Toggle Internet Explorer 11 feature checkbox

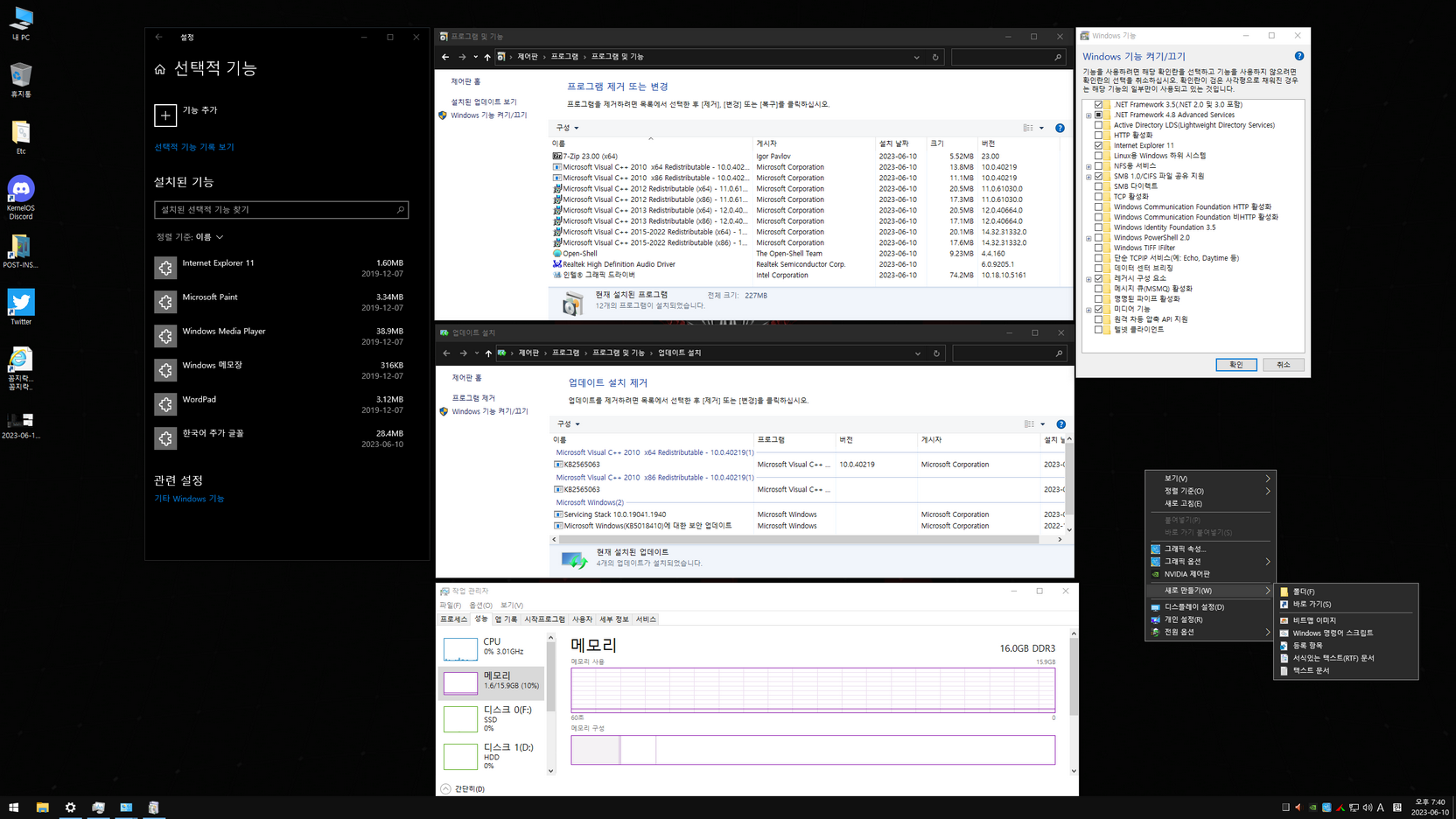point(1099,145)
